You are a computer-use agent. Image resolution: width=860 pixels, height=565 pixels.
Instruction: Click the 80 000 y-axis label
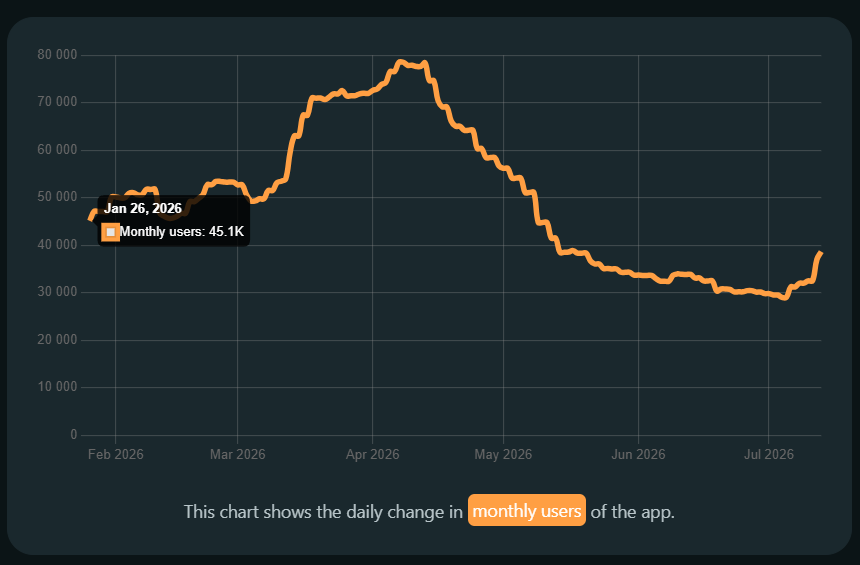click(x=57, y=54)
